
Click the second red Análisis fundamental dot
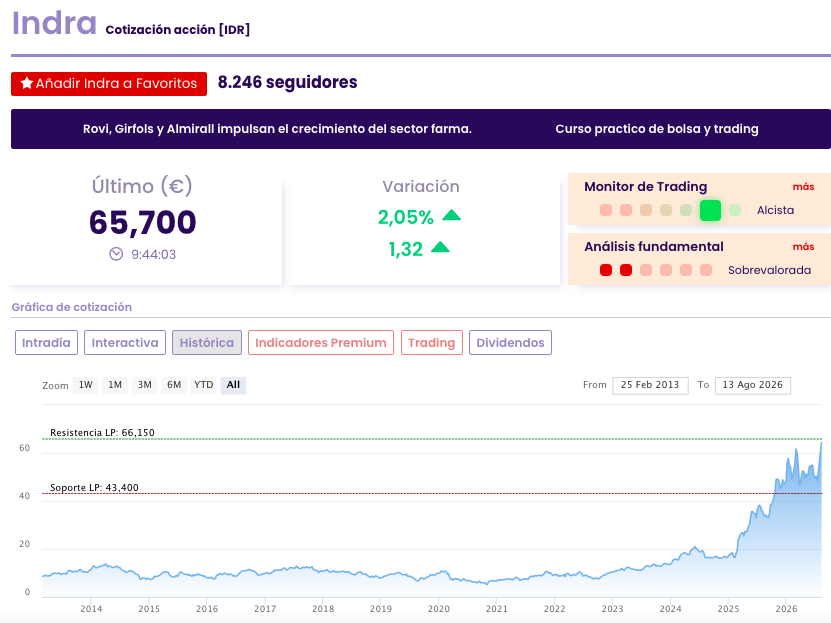click(x=626, y=270)
